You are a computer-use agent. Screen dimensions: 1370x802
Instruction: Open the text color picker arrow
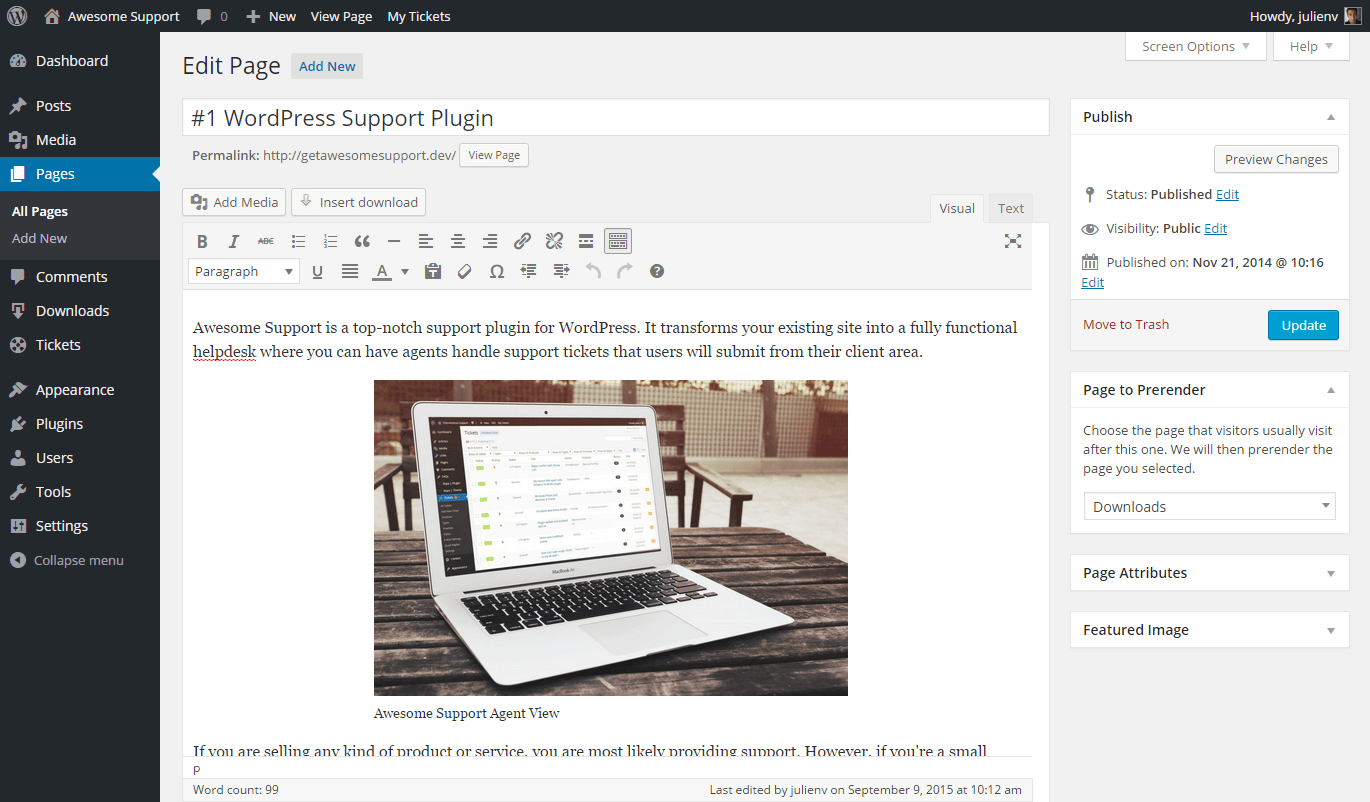pyautogui.click(x=405, y=271)
